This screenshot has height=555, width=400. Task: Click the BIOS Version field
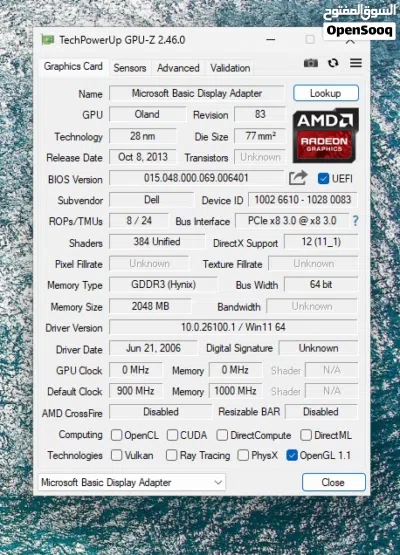[196, 178]
